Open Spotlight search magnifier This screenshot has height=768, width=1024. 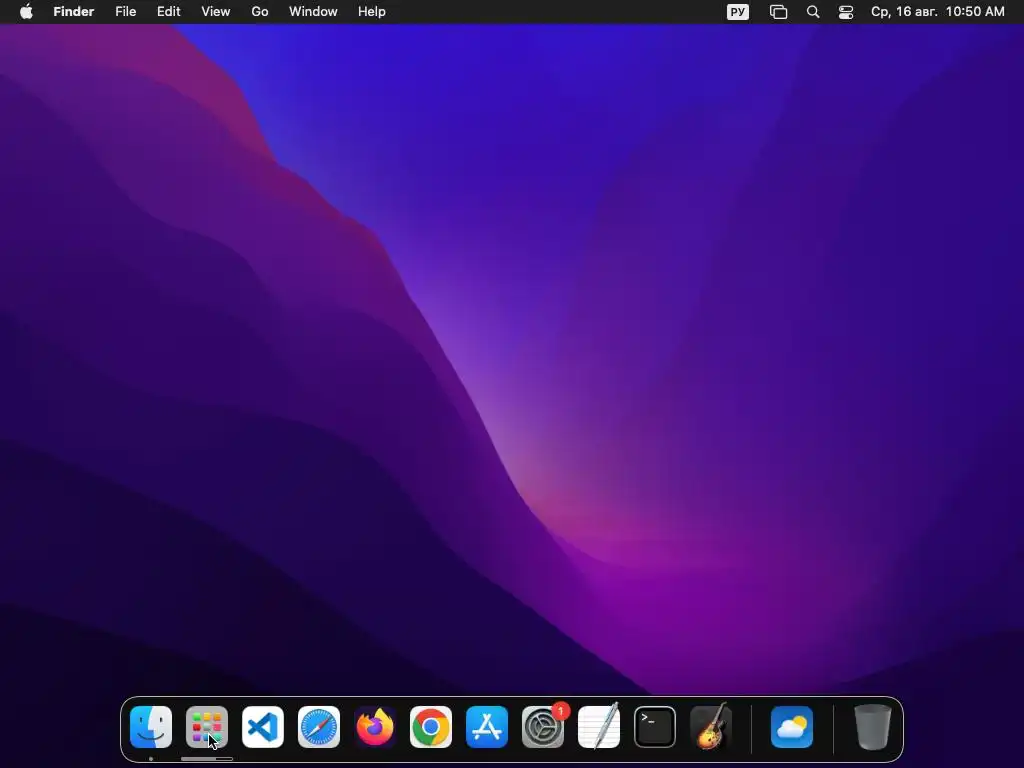pyautogui.click(x=813, y=12)
